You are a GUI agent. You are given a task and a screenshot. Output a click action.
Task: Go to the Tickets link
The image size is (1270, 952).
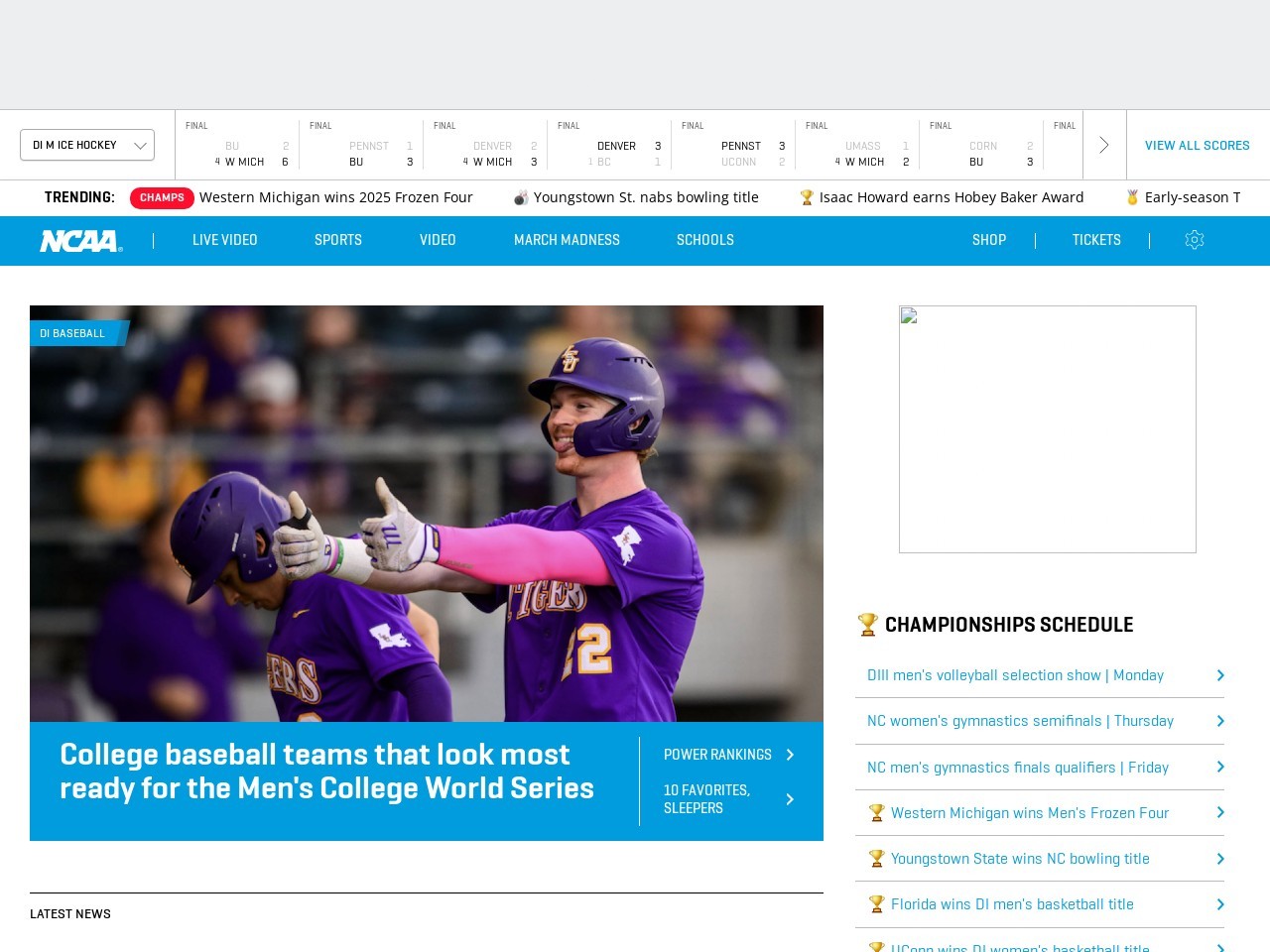pyautogui.click(x=1096, y=240)
